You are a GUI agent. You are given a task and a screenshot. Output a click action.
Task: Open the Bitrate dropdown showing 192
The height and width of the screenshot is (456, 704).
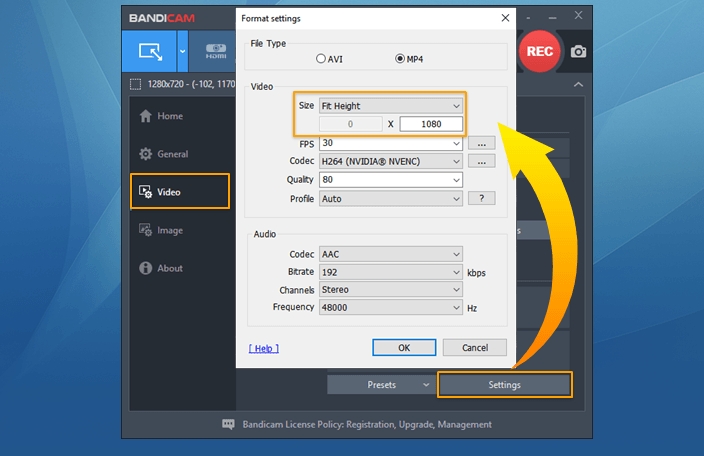click(391, 272)
